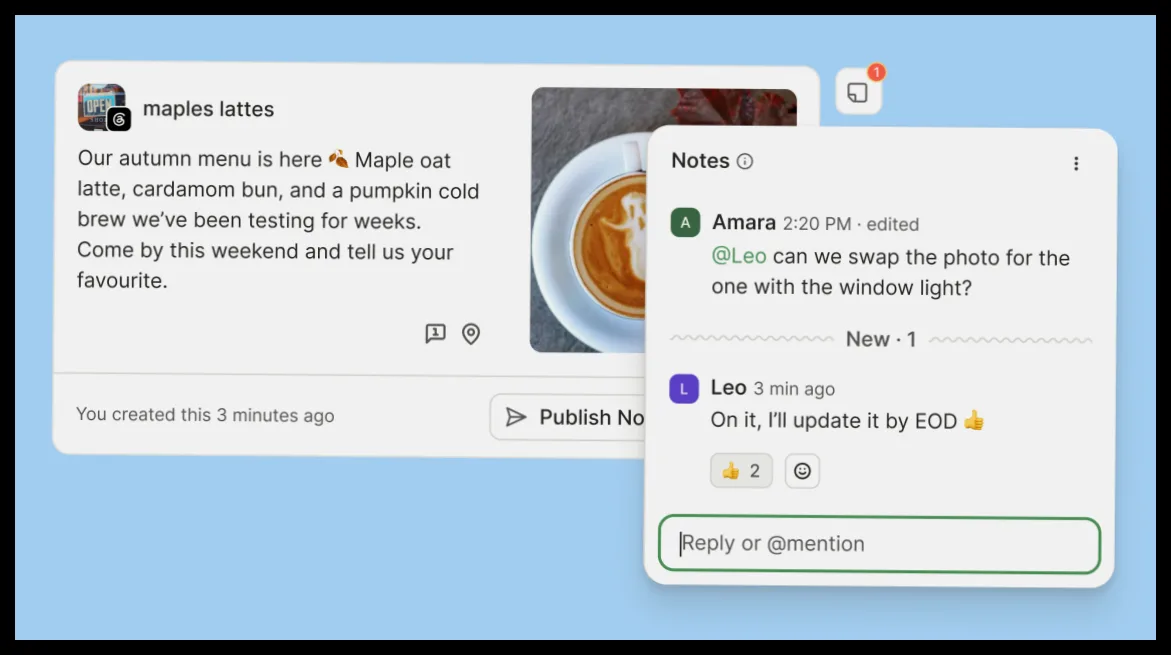The height and width of the screenshot is (655, 1171).
Task: Click the maples lattes profile picture
Action: coord(101,107)
